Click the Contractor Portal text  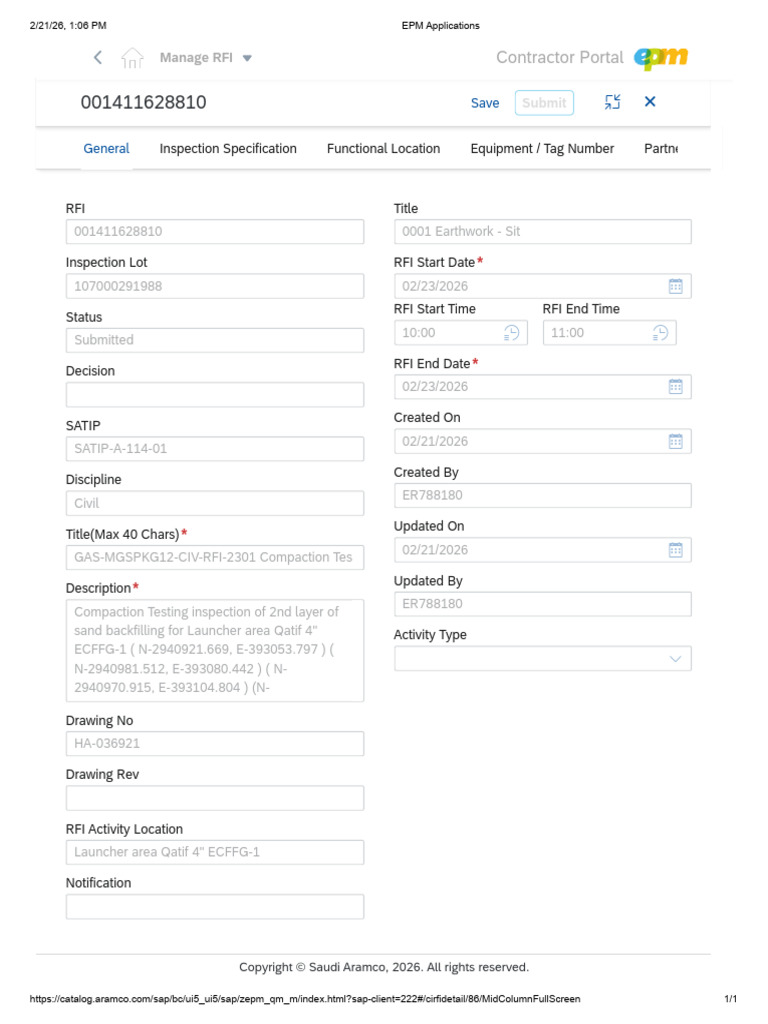pyautogui.click(x=560, y=57)
